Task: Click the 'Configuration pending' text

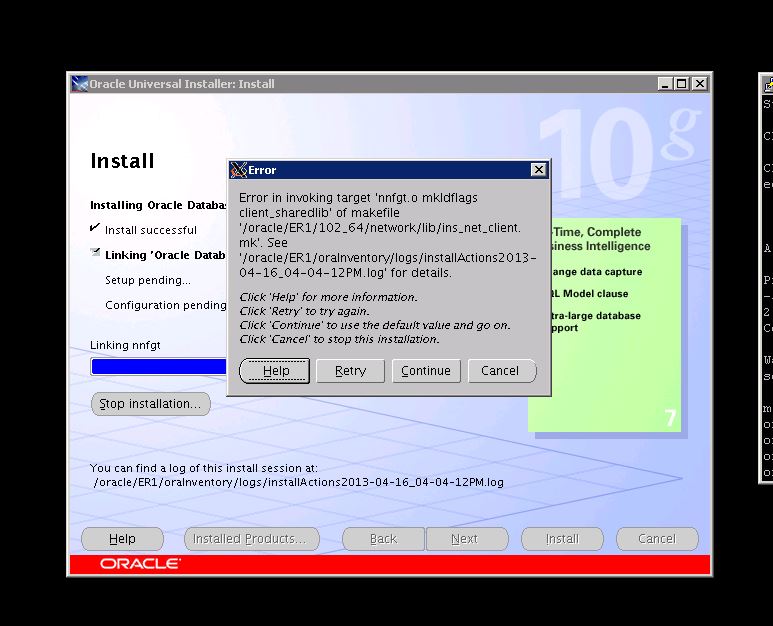Action: [x=166, y=305]
